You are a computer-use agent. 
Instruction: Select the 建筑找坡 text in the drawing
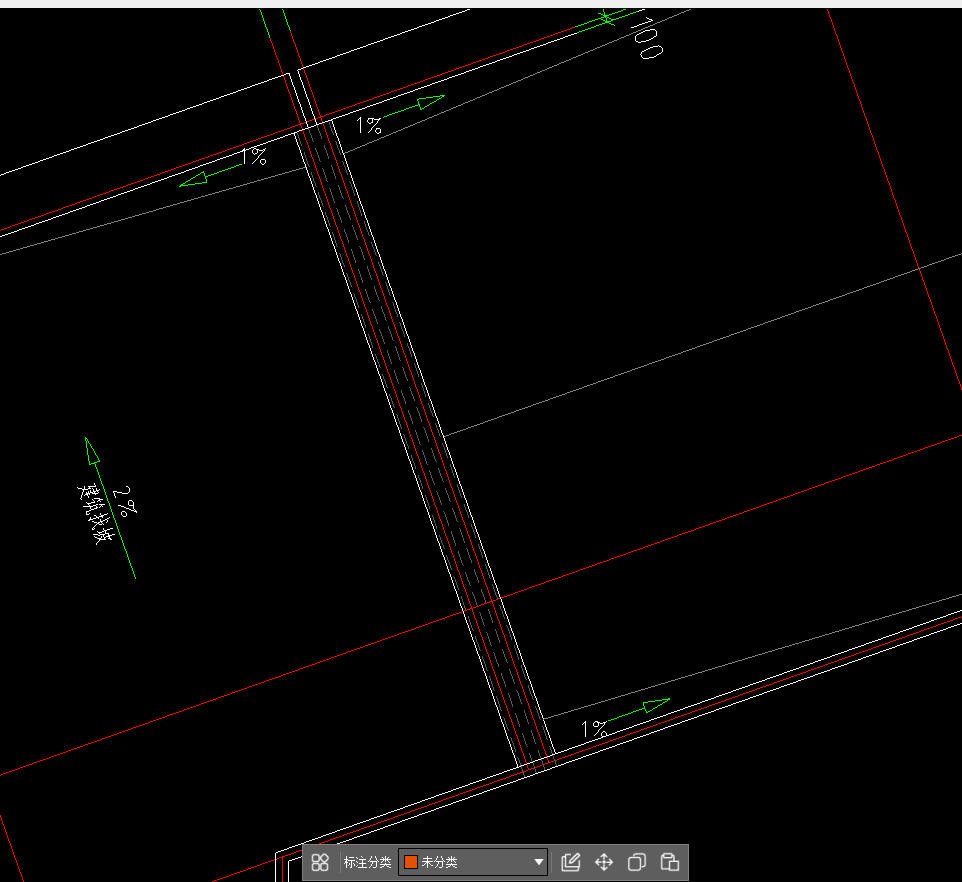pos(96,513)
